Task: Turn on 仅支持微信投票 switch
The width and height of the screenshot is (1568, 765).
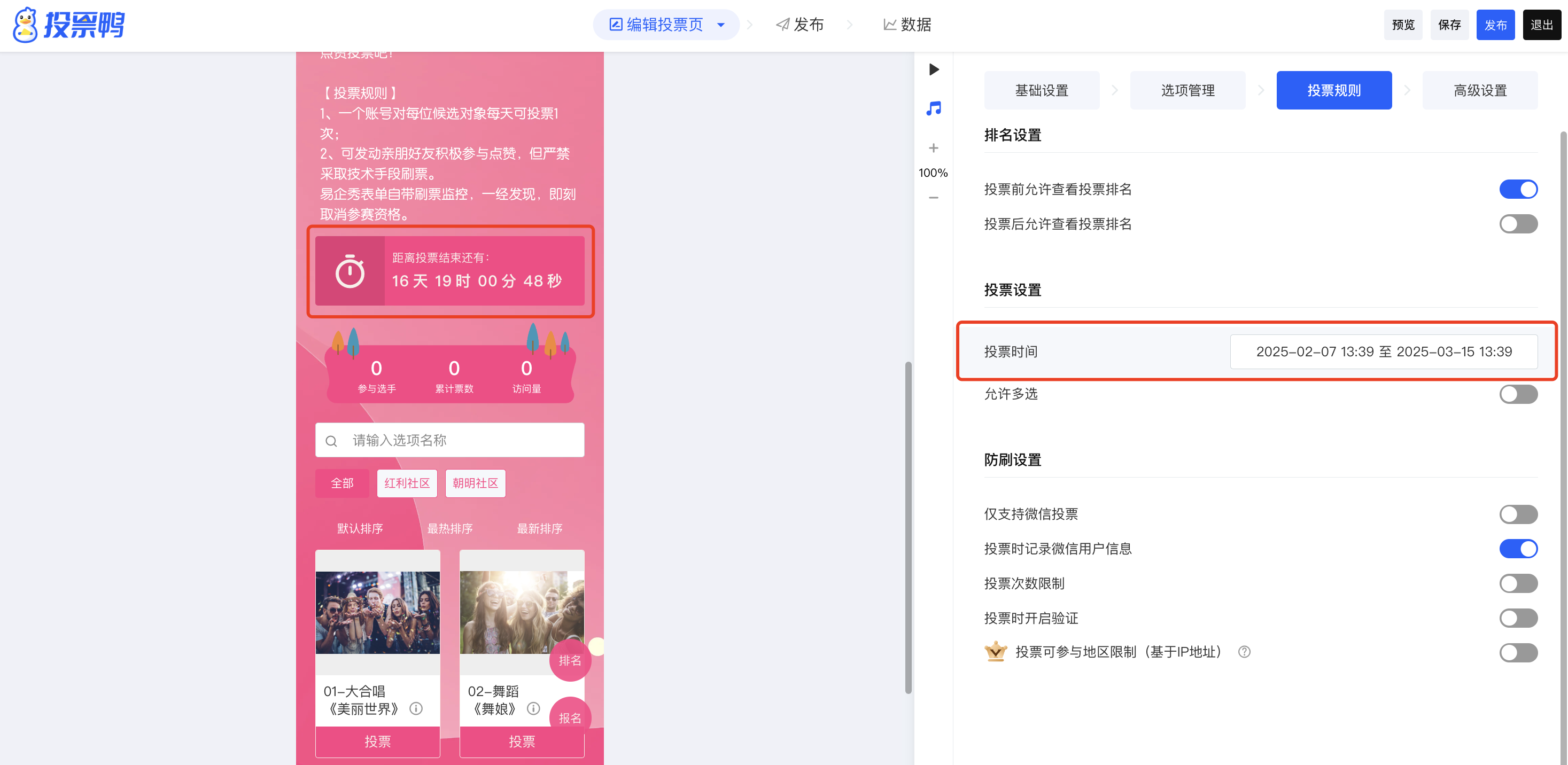Action: (1518, 514)
